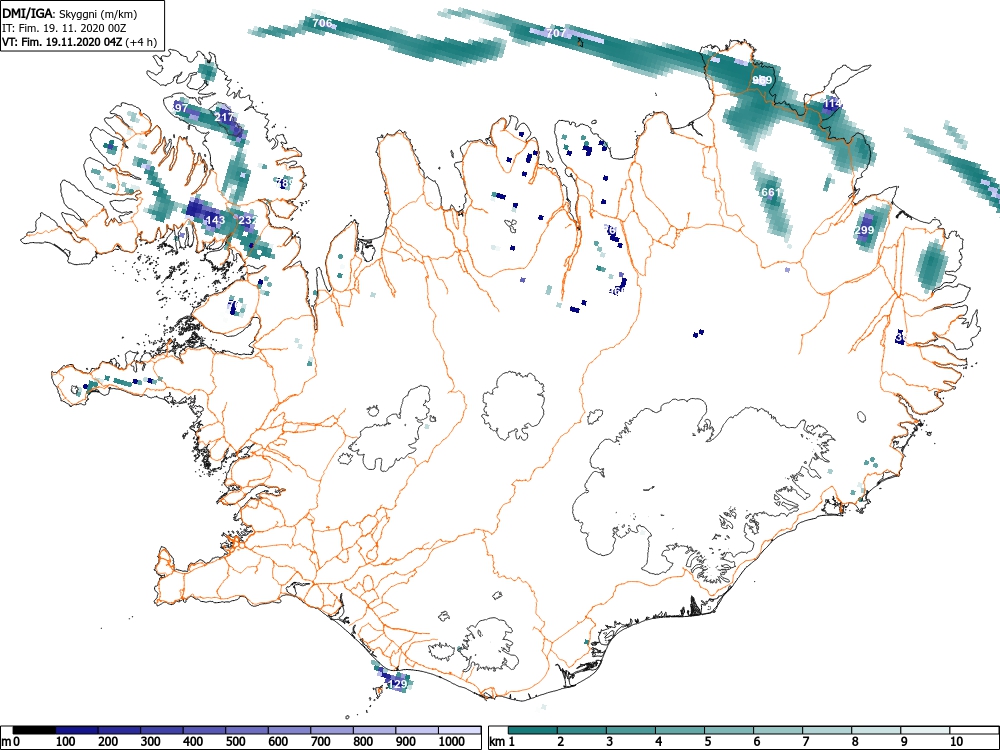Click the 'km 1' legend label
The width and height of the screenshot is (1000, 750).
tap(502, 742)
